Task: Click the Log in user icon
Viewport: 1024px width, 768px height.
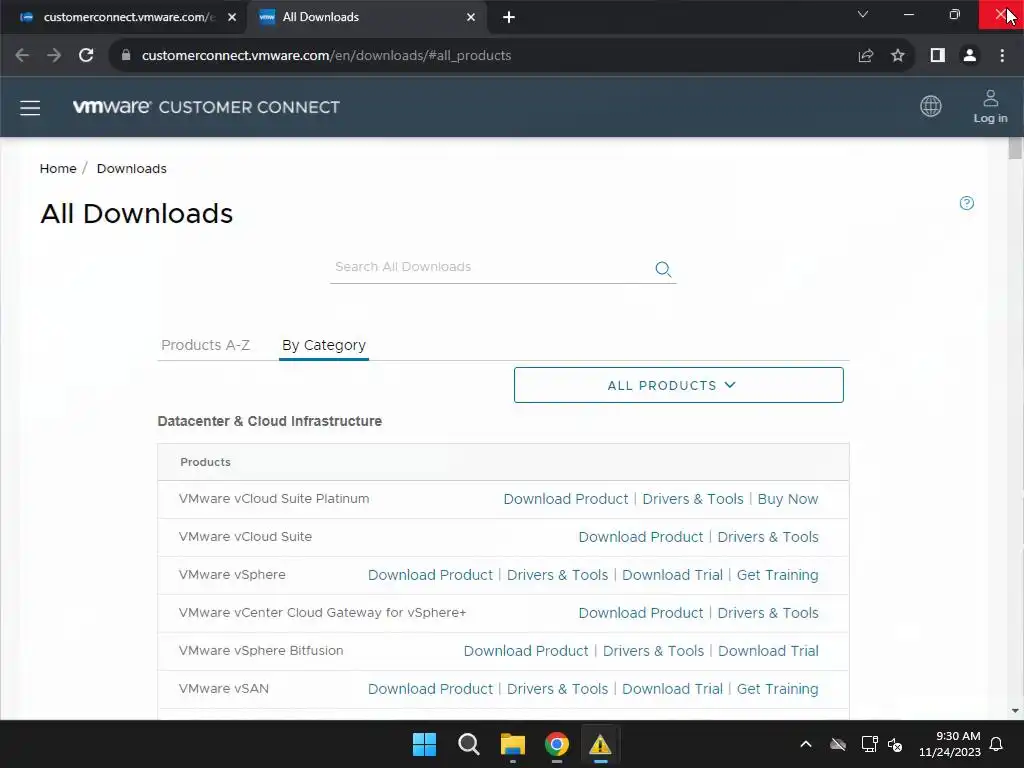Action: click(x=990, y=106)
